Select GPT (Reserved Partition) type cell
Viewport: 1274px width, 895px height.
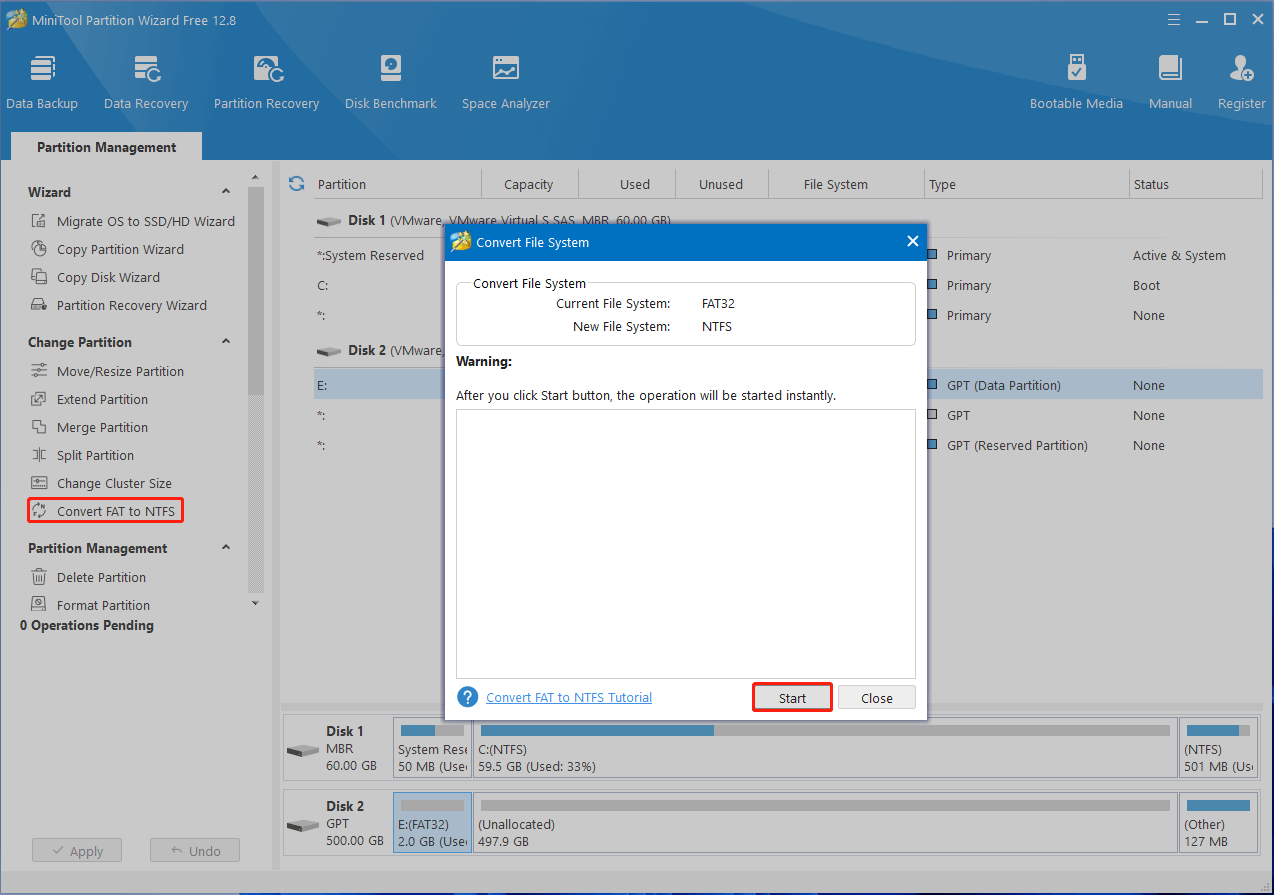[x=1017, y=445]
